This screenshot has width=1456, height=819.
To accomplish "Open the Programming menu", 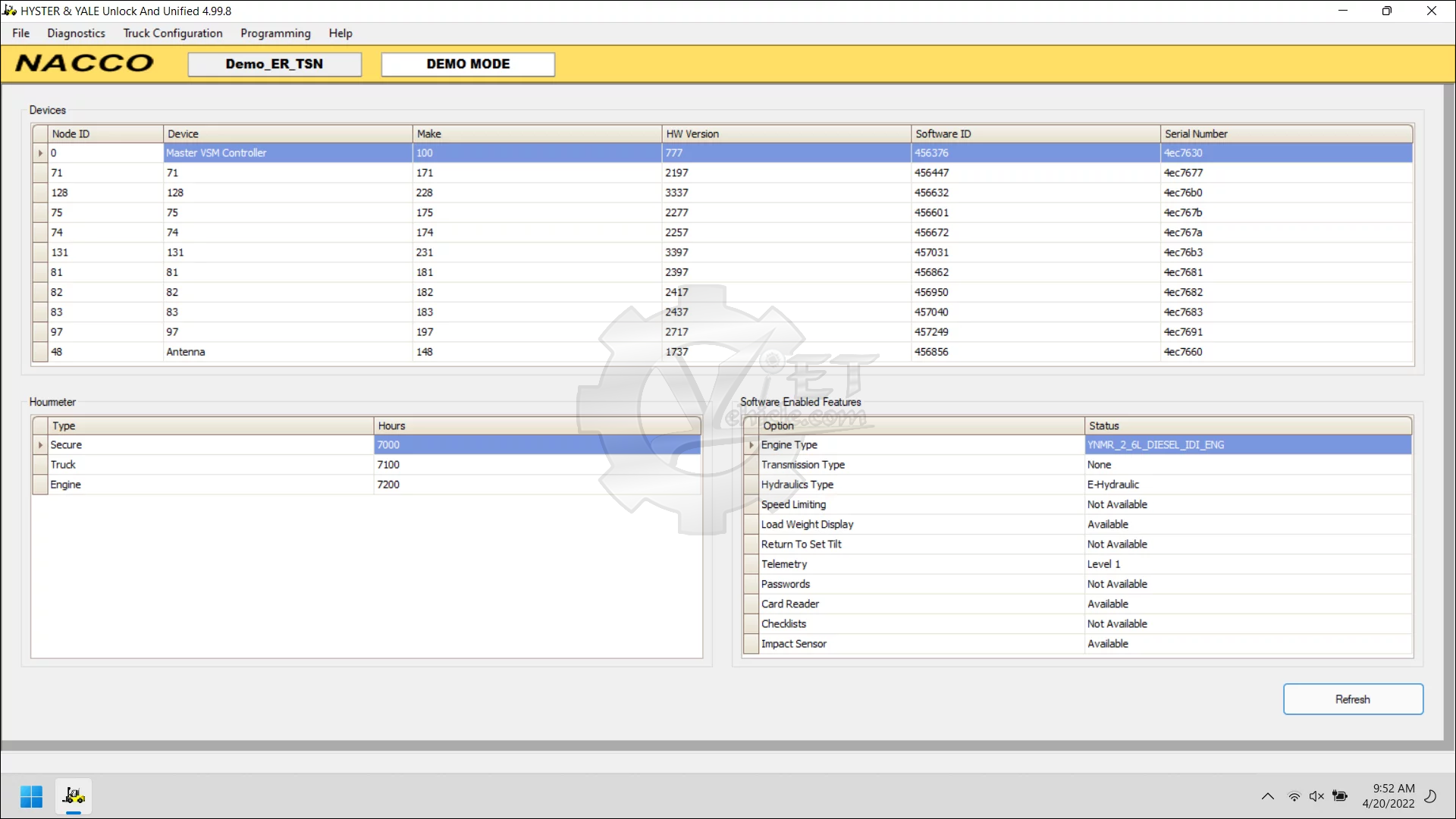I will click(275, 33).
